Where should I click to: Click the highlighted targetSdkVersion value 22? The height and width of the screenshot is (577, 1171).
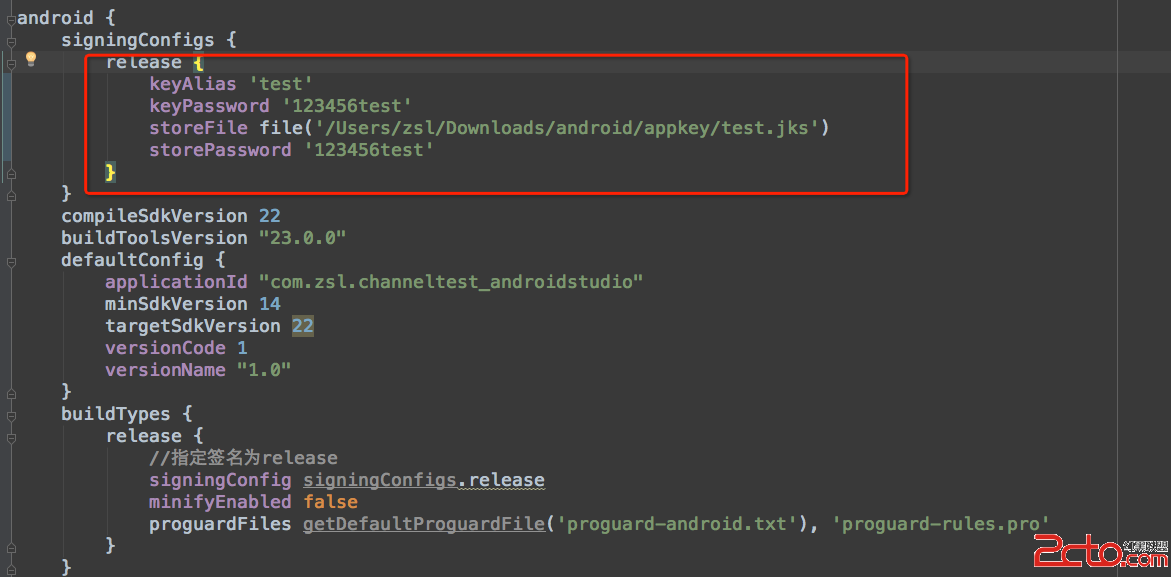point(302,326)
